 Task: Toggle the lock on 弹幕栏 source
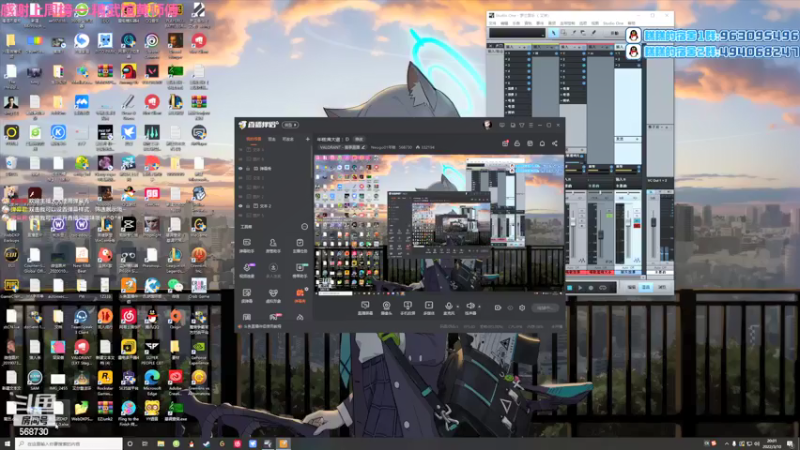tap(248, 168)
